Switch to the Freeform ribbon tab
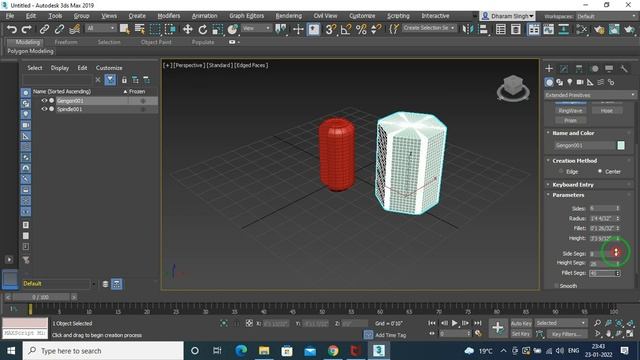 [x=66, y=42]
